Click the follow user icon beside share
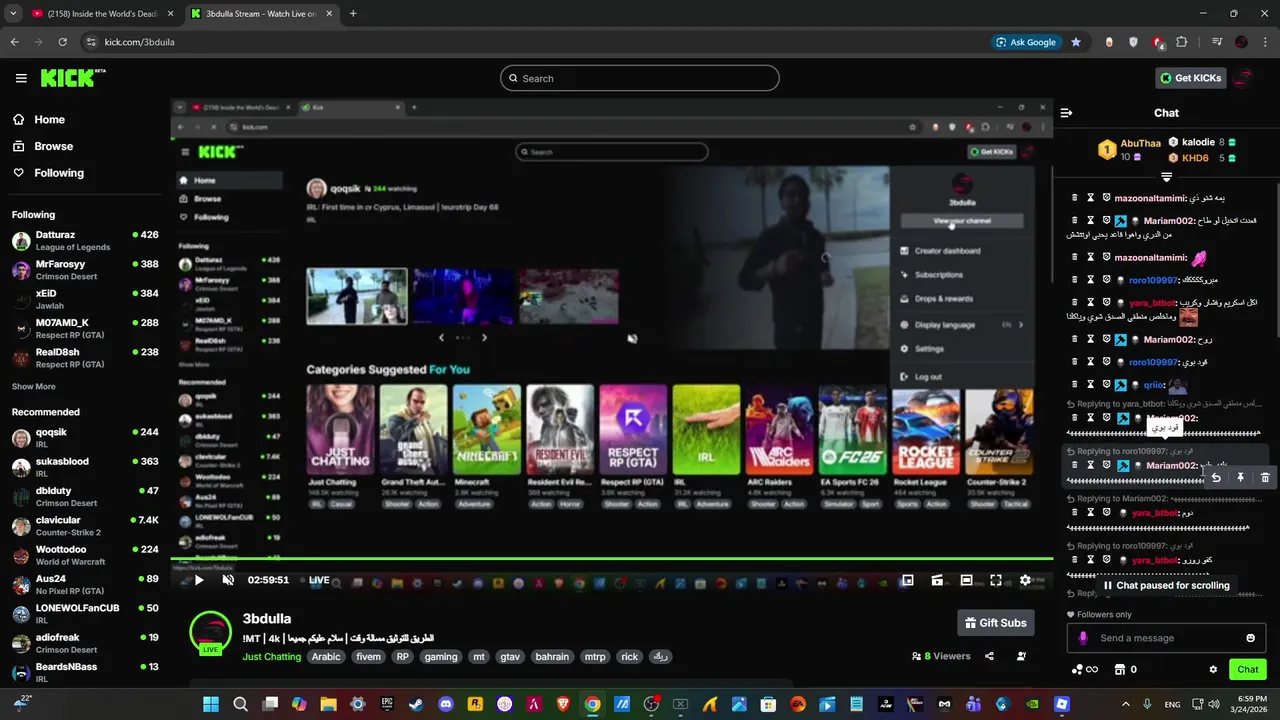The height and width of the screenshot is (720, 1280). pyautogui.click(x=1021, y=656)
